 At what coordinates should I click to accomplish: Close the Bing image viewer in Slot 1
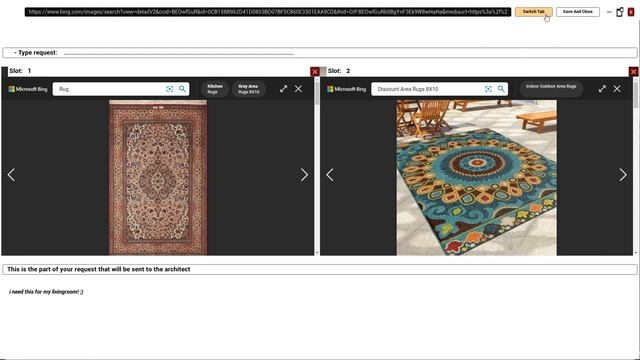point(298,89)
